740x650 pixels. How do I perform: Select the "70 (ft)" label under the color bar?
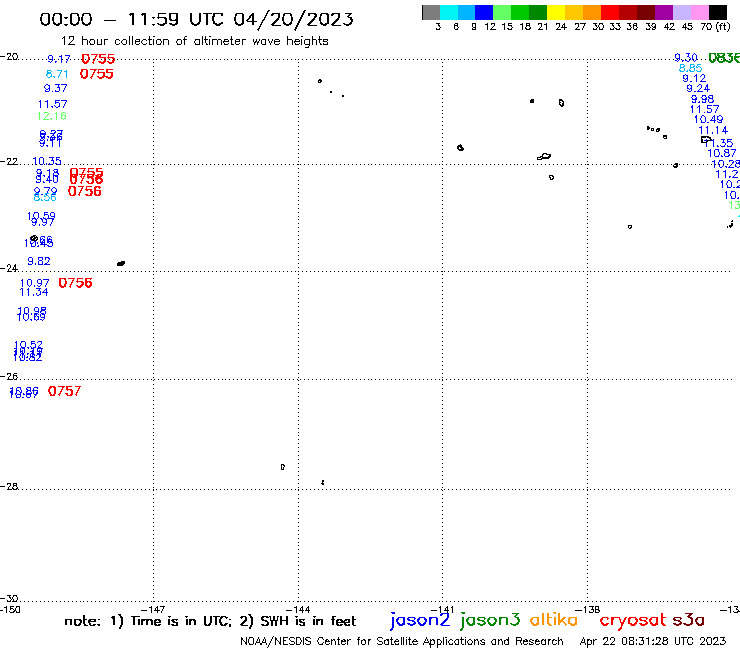[x=715, y=27]
